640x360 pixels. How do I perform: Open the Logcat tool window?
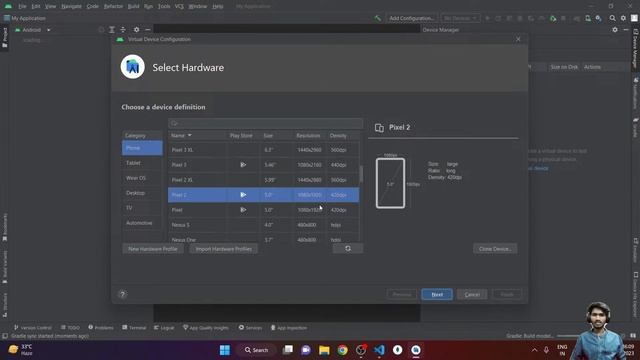164,327
